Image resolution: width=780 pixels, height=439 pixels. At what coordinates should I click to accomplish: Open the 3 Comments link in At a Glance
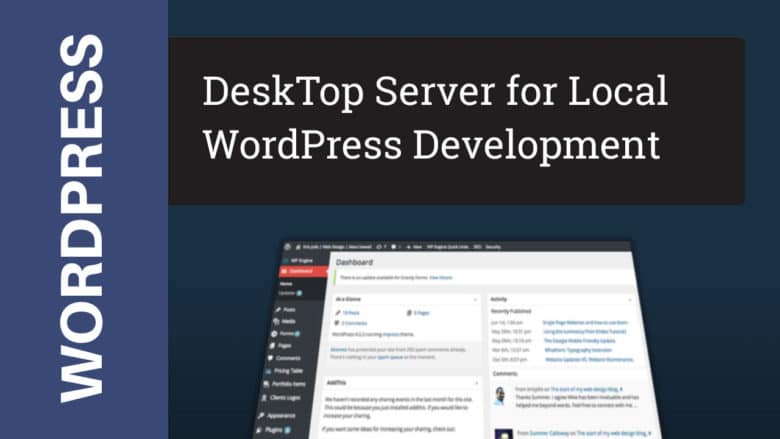(354, 323)
